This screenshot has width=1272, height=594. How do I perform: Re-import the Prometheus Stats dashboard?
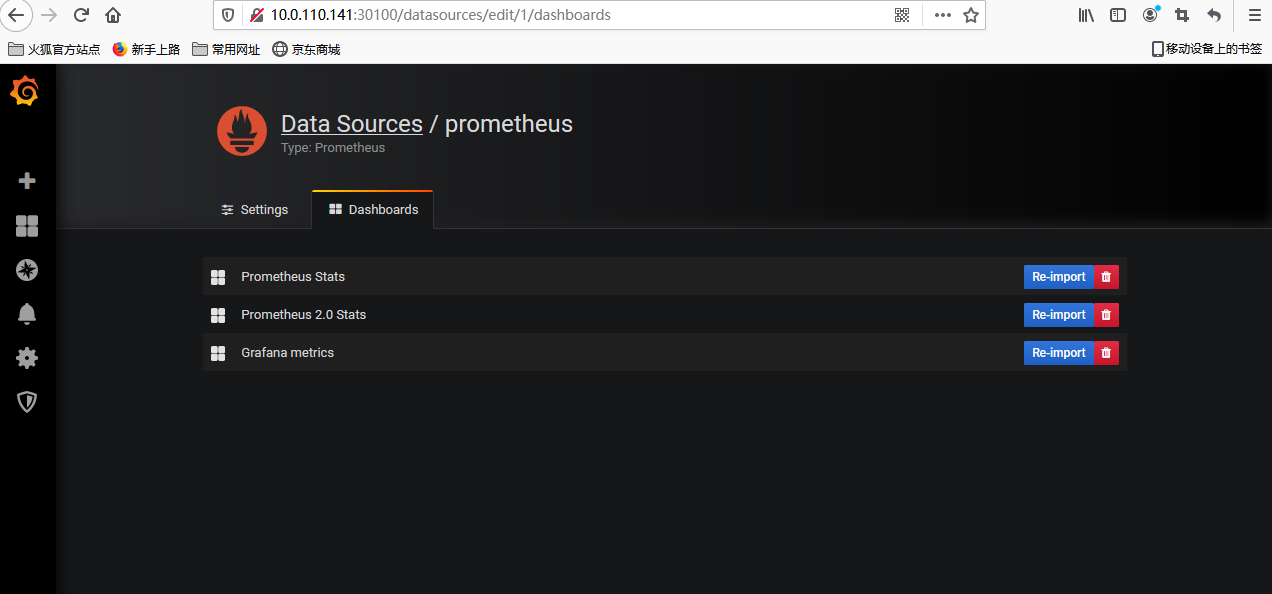pos(1059,277)
